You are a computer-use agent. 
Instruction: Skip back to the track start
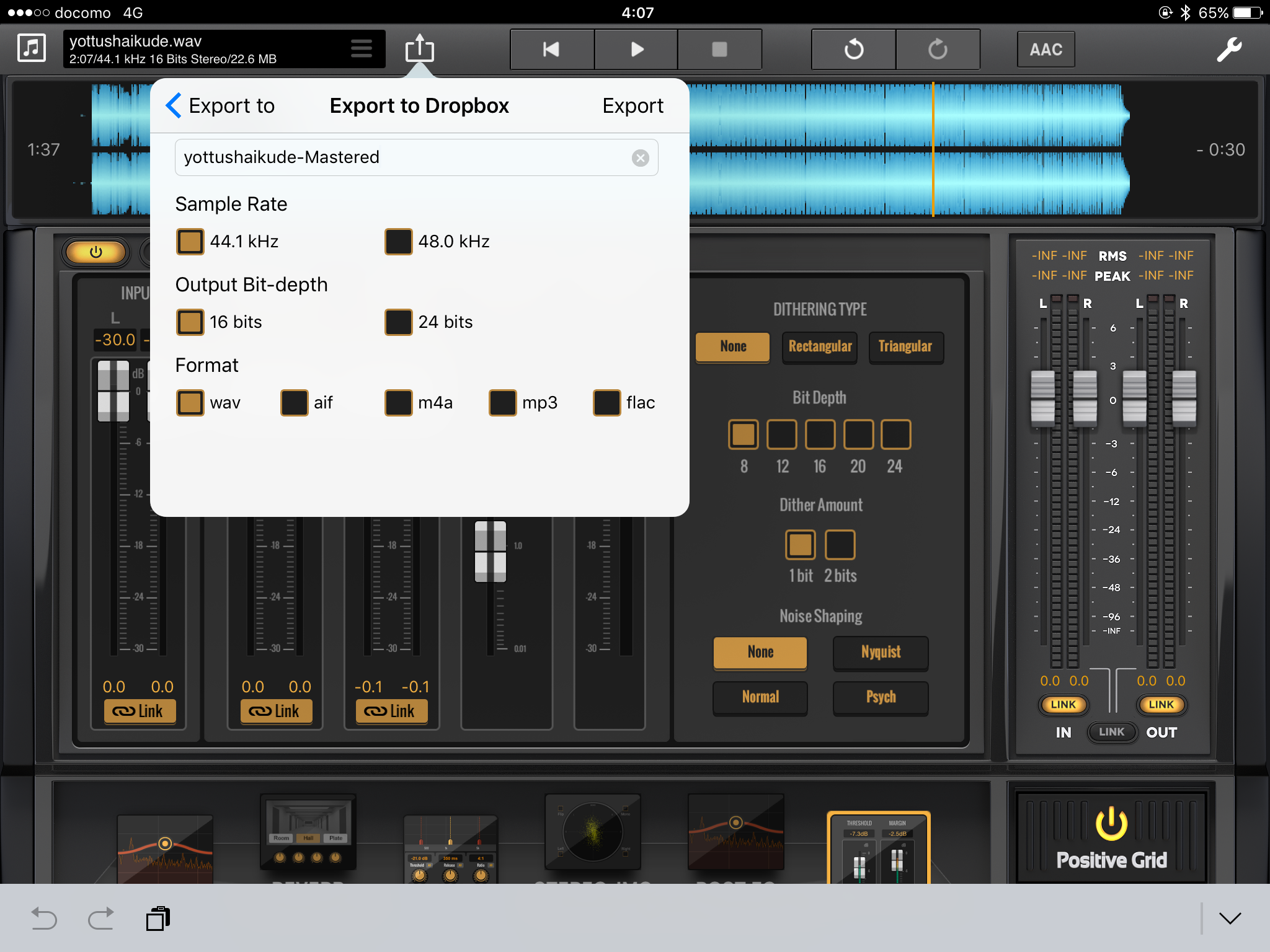click(x=552, y=49)
